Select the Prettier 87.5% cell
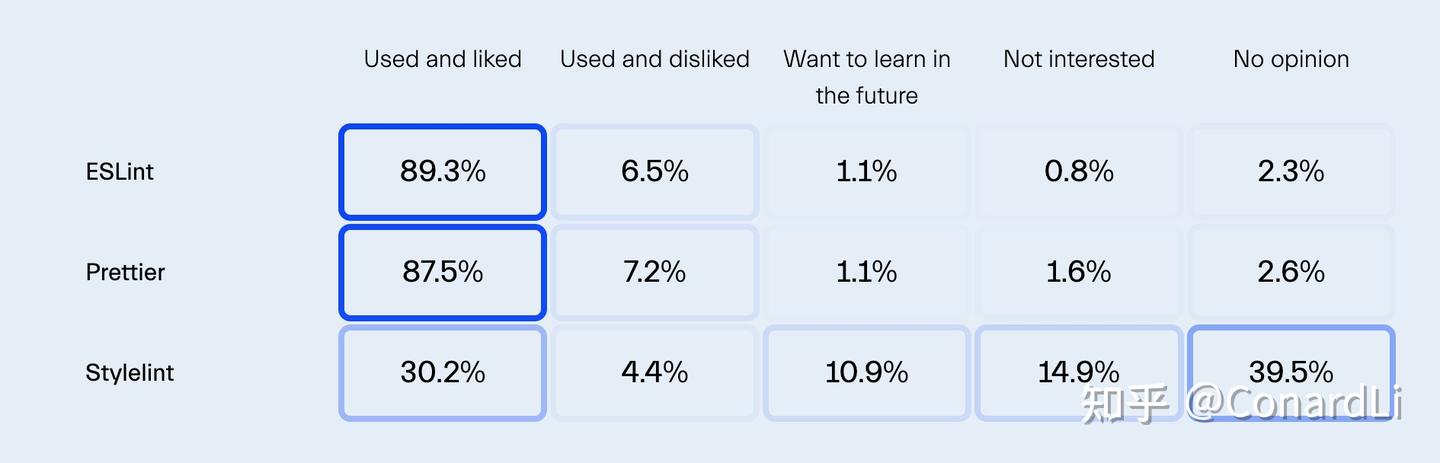Image resolution: width=1440 pixels, height=463 pixels. (442, 272)
